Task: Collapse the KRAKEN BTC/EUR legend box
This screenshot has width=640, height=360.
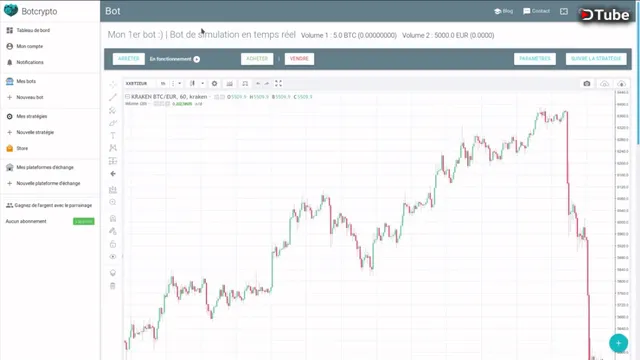Action: pyautogui.click(x=127, y=97)
